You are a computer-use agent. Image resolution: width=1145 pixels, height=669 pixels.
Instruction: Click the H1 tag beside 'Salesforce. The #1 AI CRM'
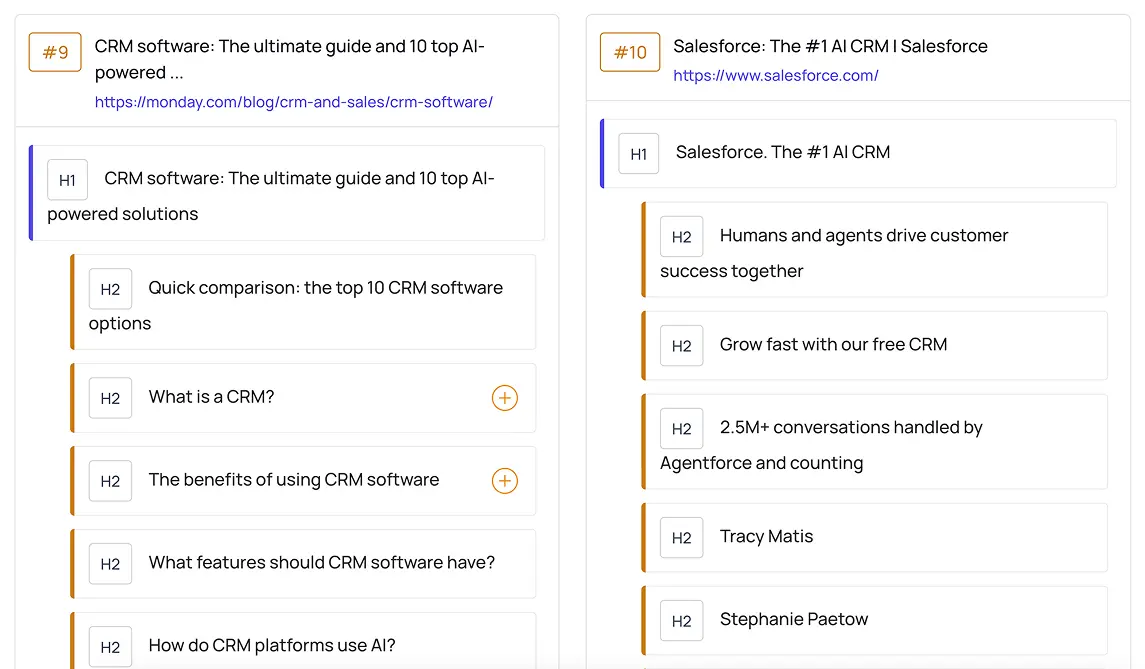point(638,153)
